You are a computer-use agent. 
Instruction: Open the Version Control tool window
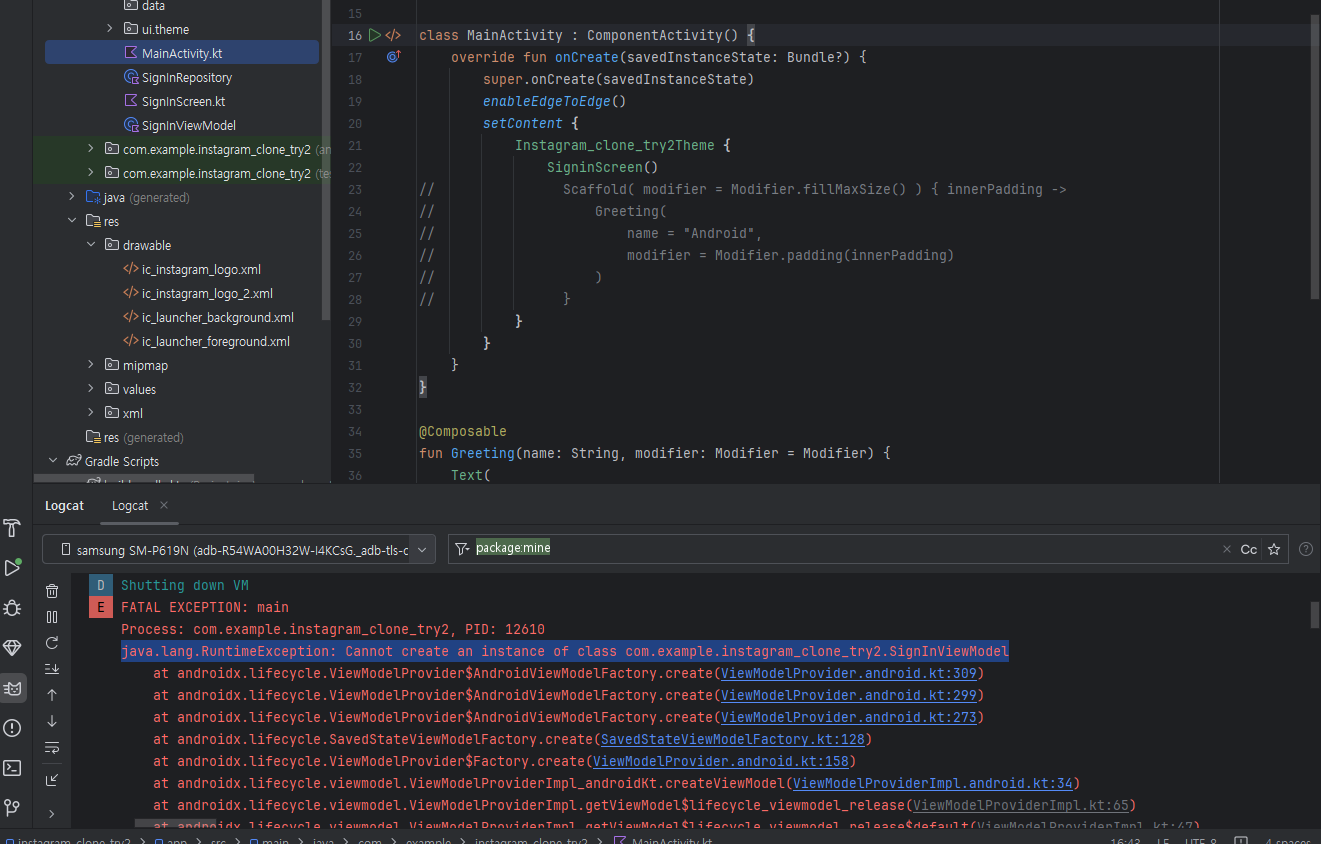click(12, 807)
